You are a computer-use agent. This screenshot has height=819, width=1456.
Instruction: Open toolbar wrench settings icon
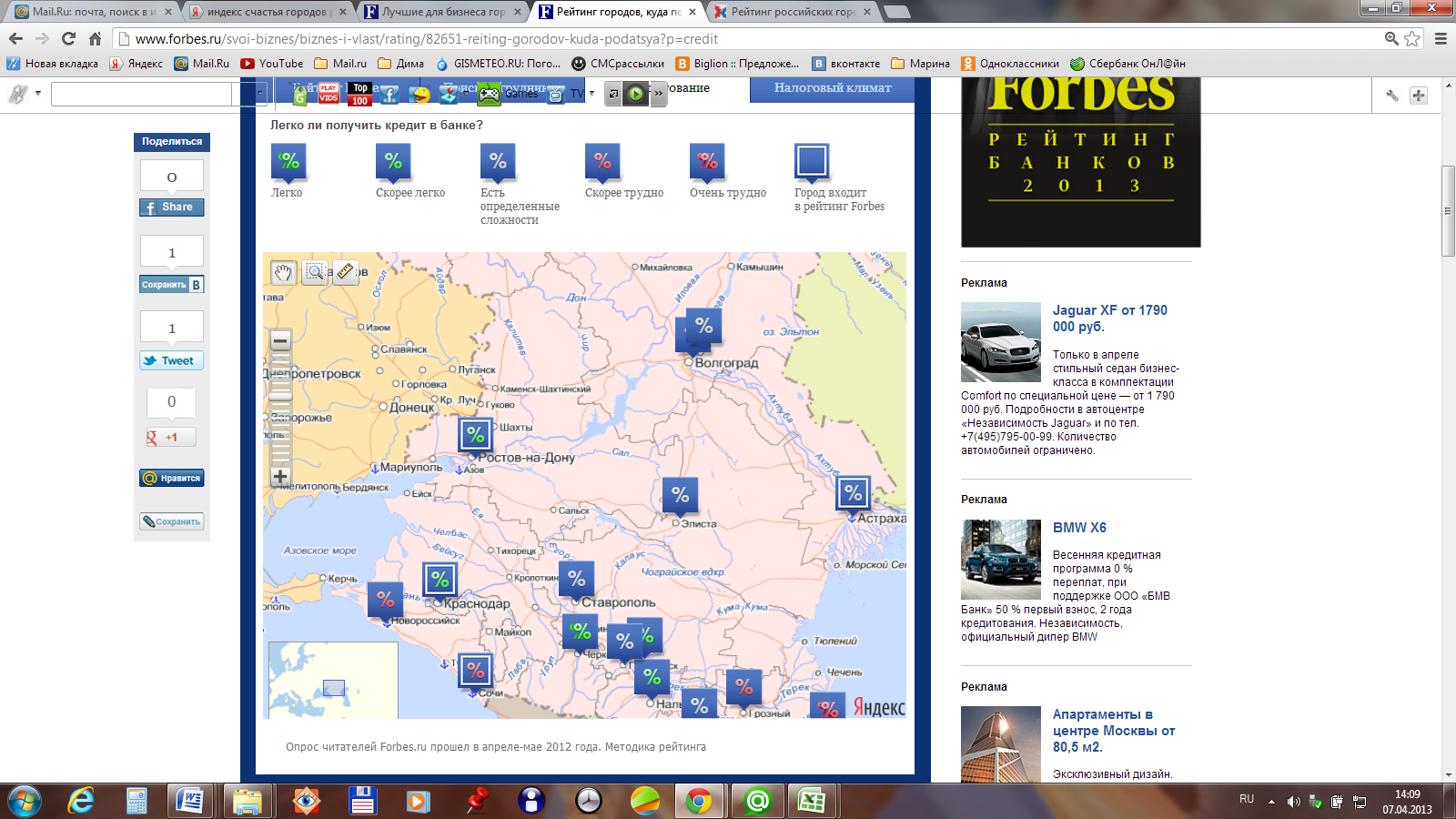click(1391, 95)
